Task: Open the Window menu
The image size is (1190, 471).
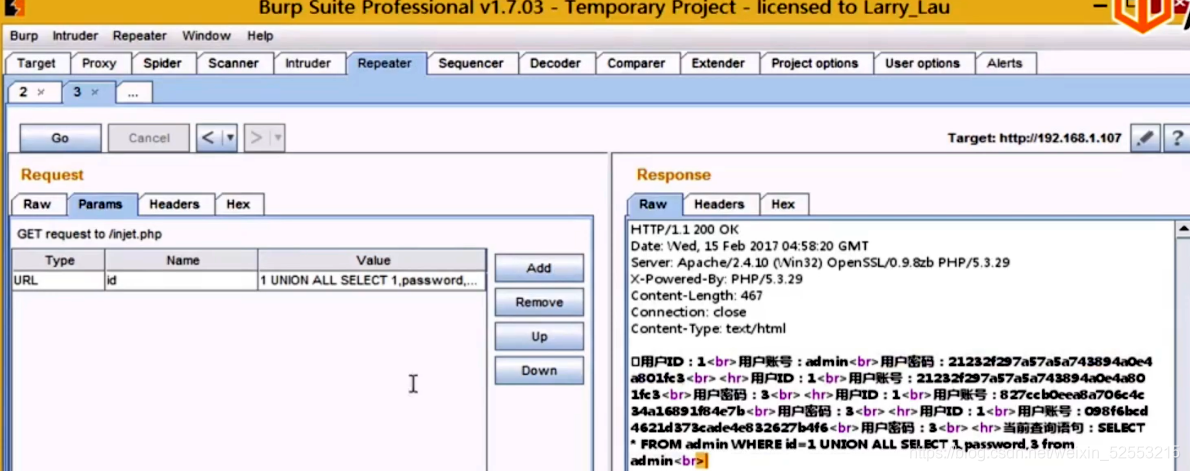Action: (x=206, y=36)
